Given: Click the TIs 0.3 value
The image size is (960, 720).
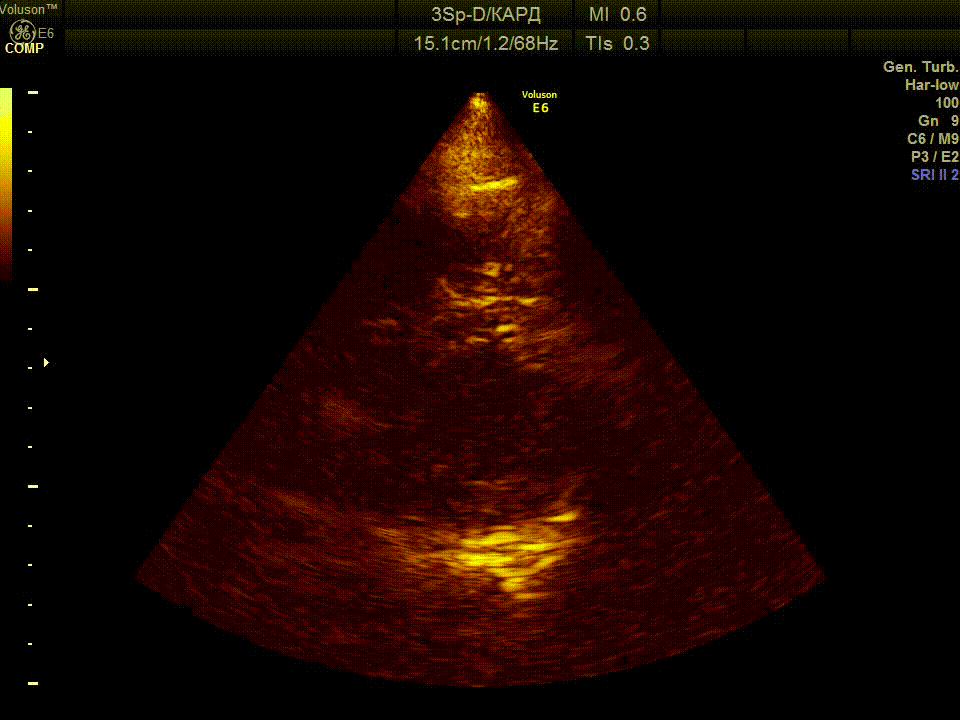Looking at the screenshot, I should (x=617, y=43).
